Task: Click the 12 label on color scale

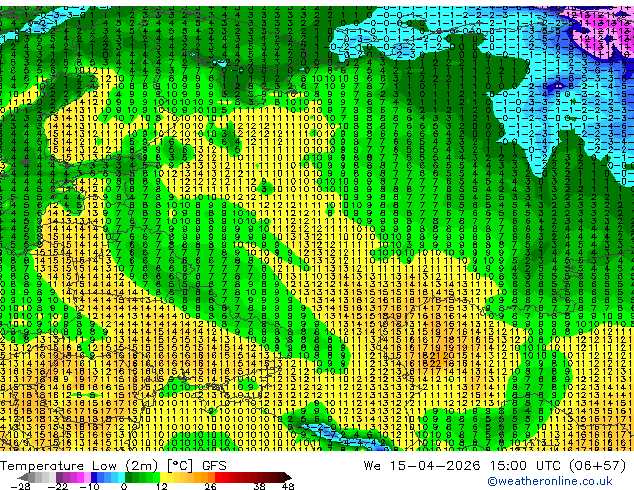Action: [x=162, y=486]
